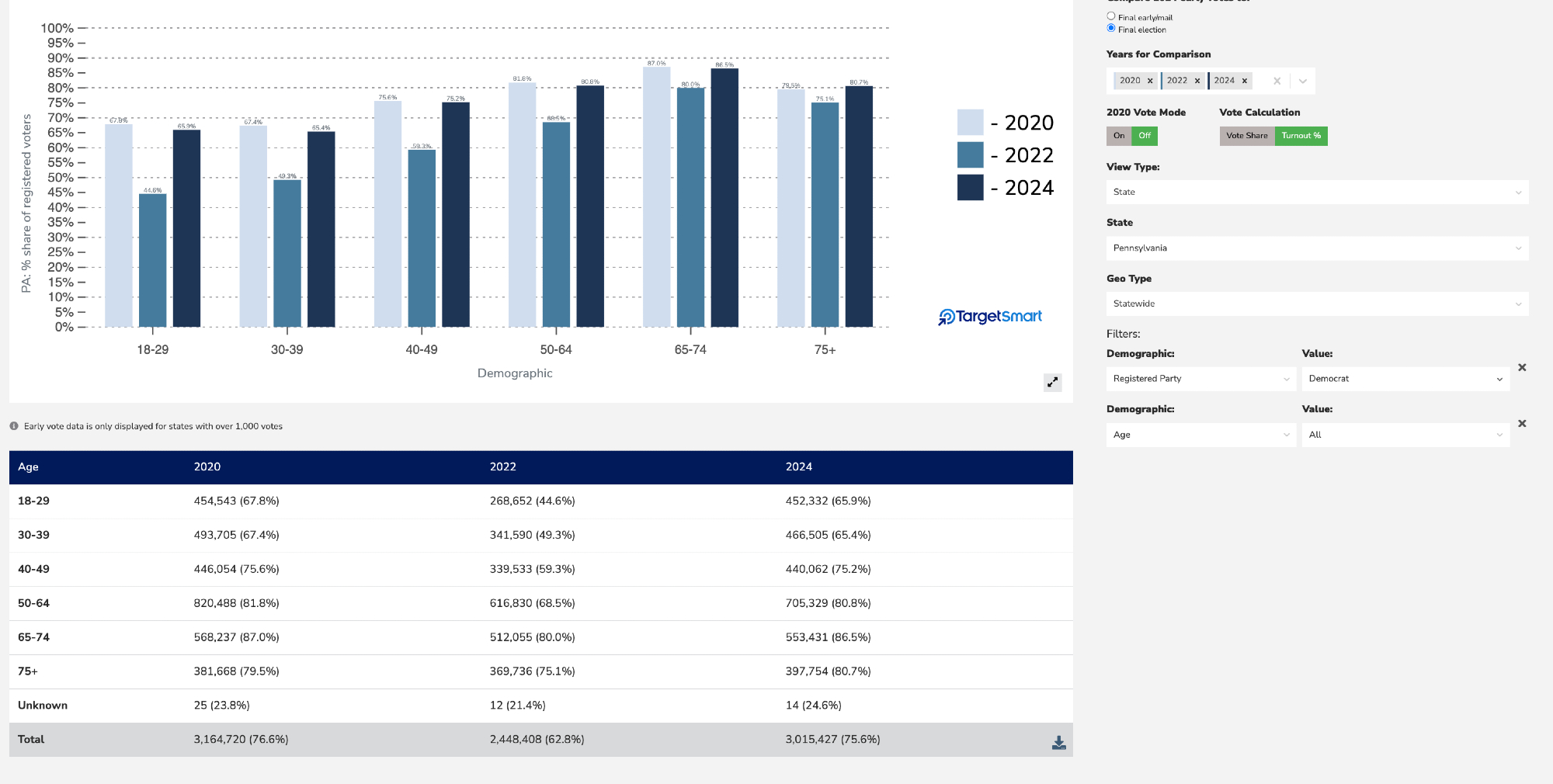Screen dimensions: 1553x784
Task: Delete the Registered Party filter row
Action: click(1522, 368)
